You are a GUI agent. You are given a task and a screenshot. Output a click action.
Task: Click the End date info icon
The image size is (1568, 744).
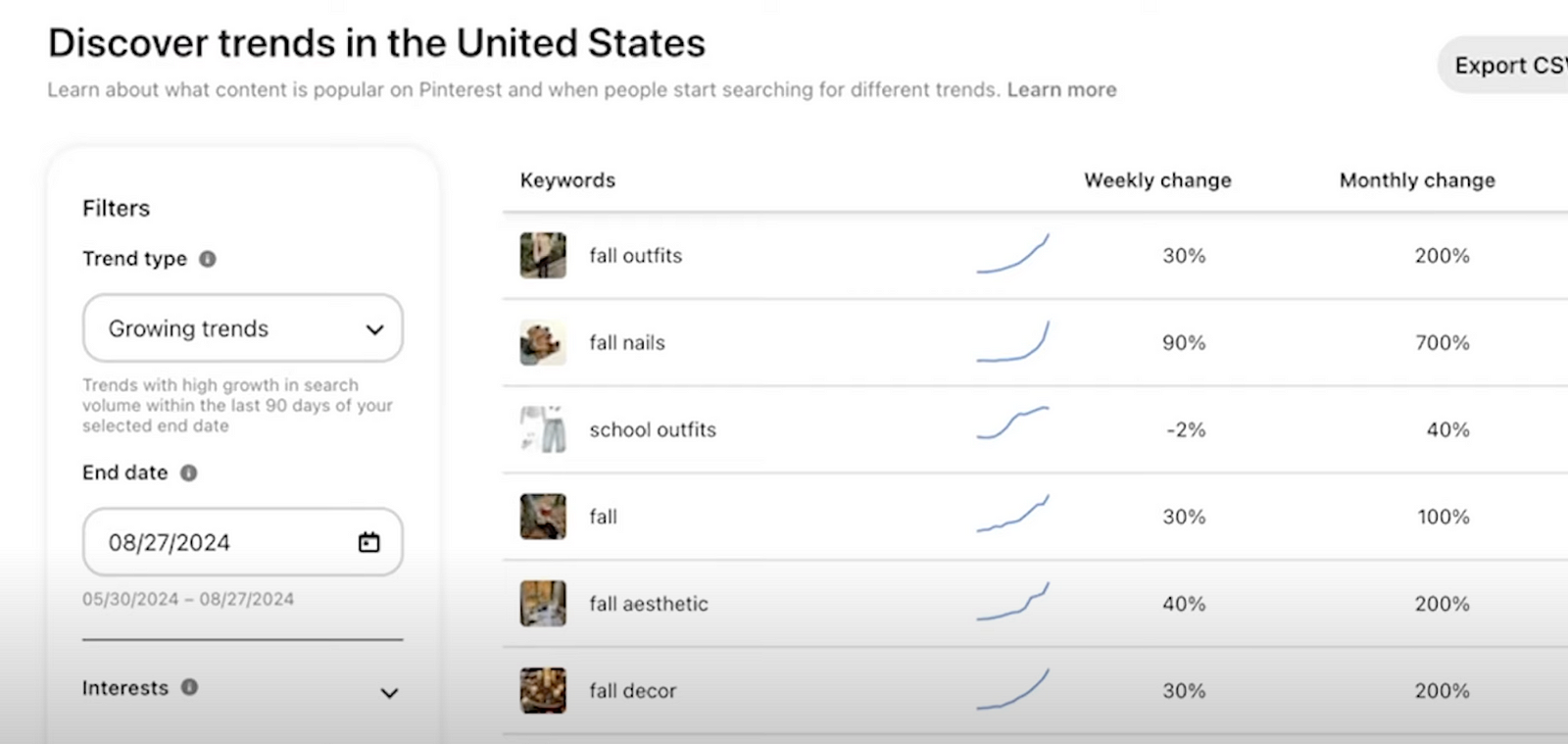pos(189,472)
